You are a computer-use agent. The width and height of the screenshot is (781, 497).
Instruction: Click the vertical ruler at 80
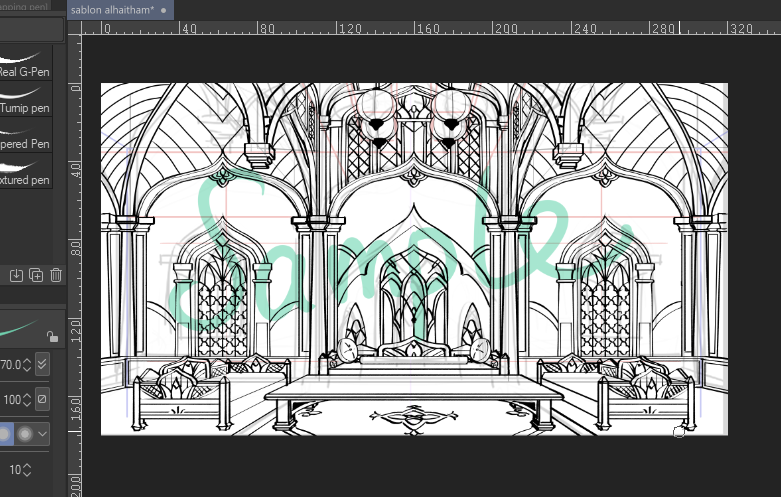[75, 248]
